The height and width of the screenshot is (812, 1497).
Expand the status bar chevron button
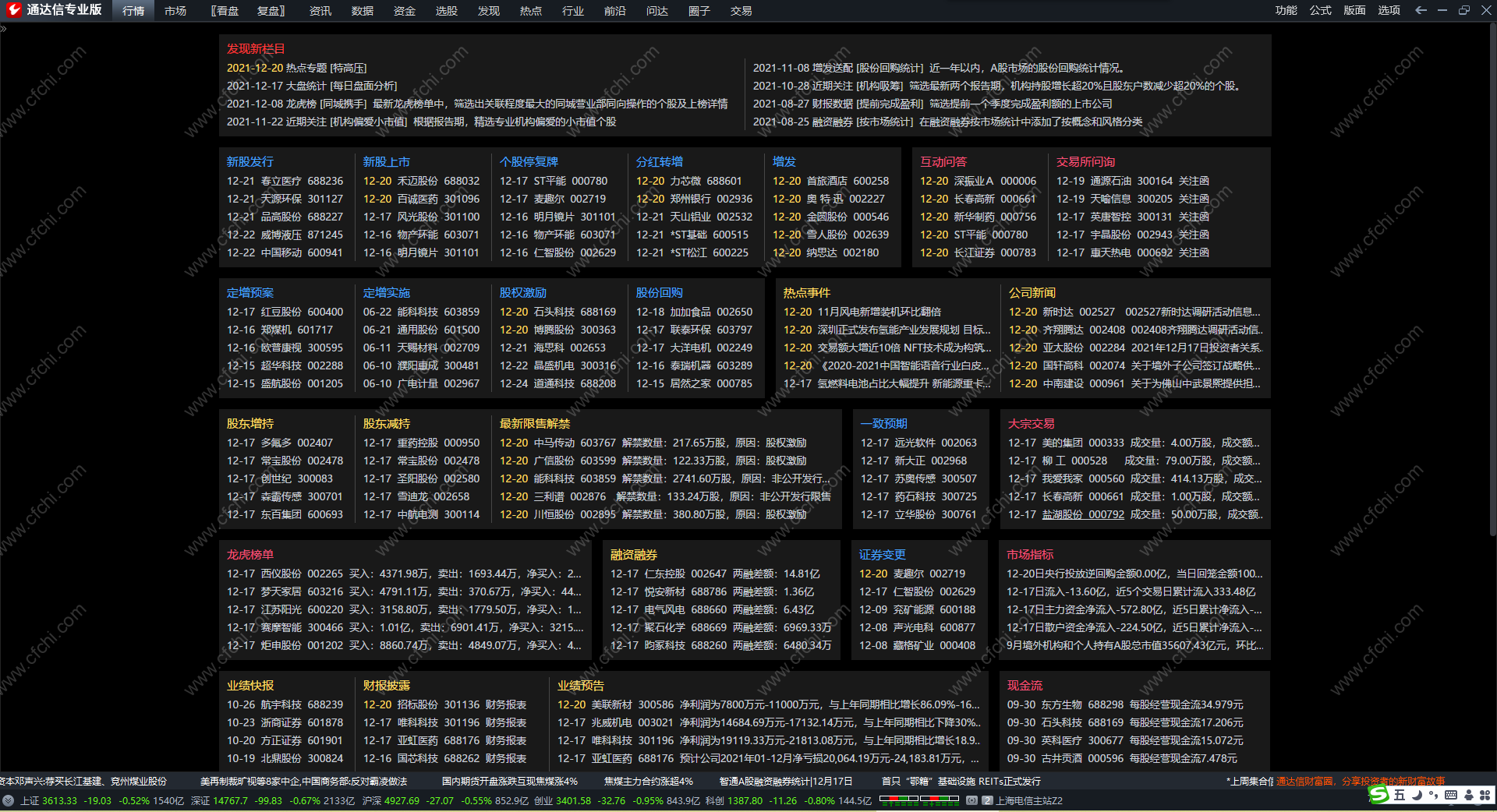(8, 800)
